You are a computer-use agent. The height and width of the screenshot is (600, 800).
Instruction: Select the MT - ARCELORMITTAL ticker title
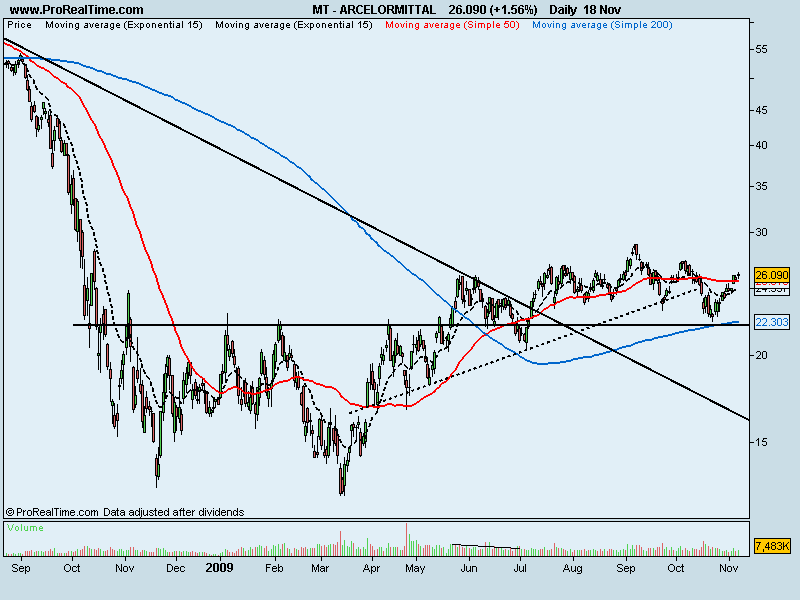pos(374,10)
